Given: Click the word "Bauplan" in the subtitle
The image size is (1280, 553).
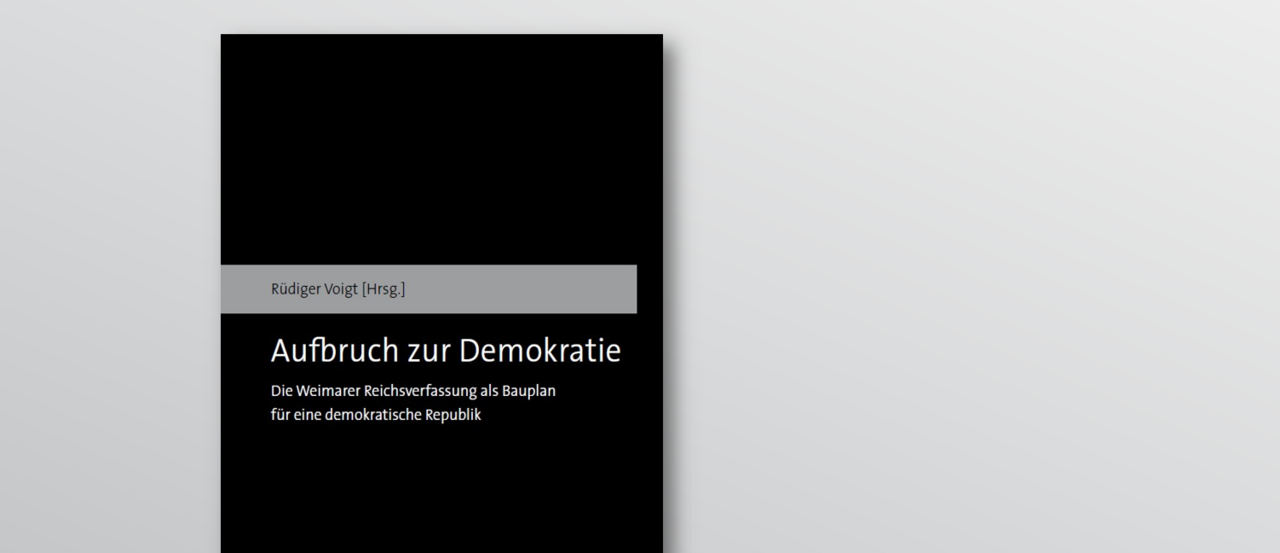Looking at the screenshot, I should click(529, 391).
